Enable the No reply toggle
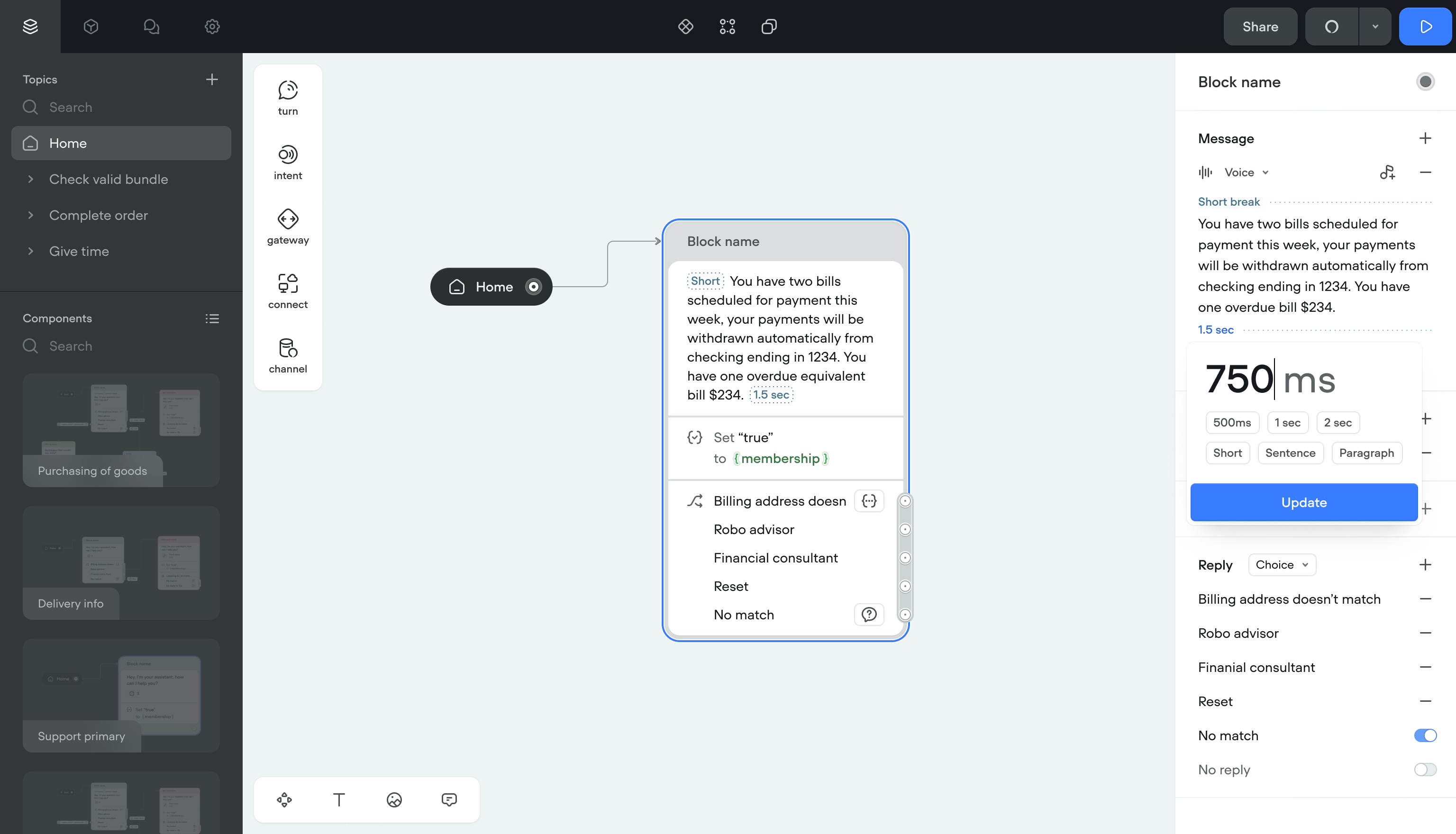This screenshot has width=1456, height=834. click(x=1425, y=769)
